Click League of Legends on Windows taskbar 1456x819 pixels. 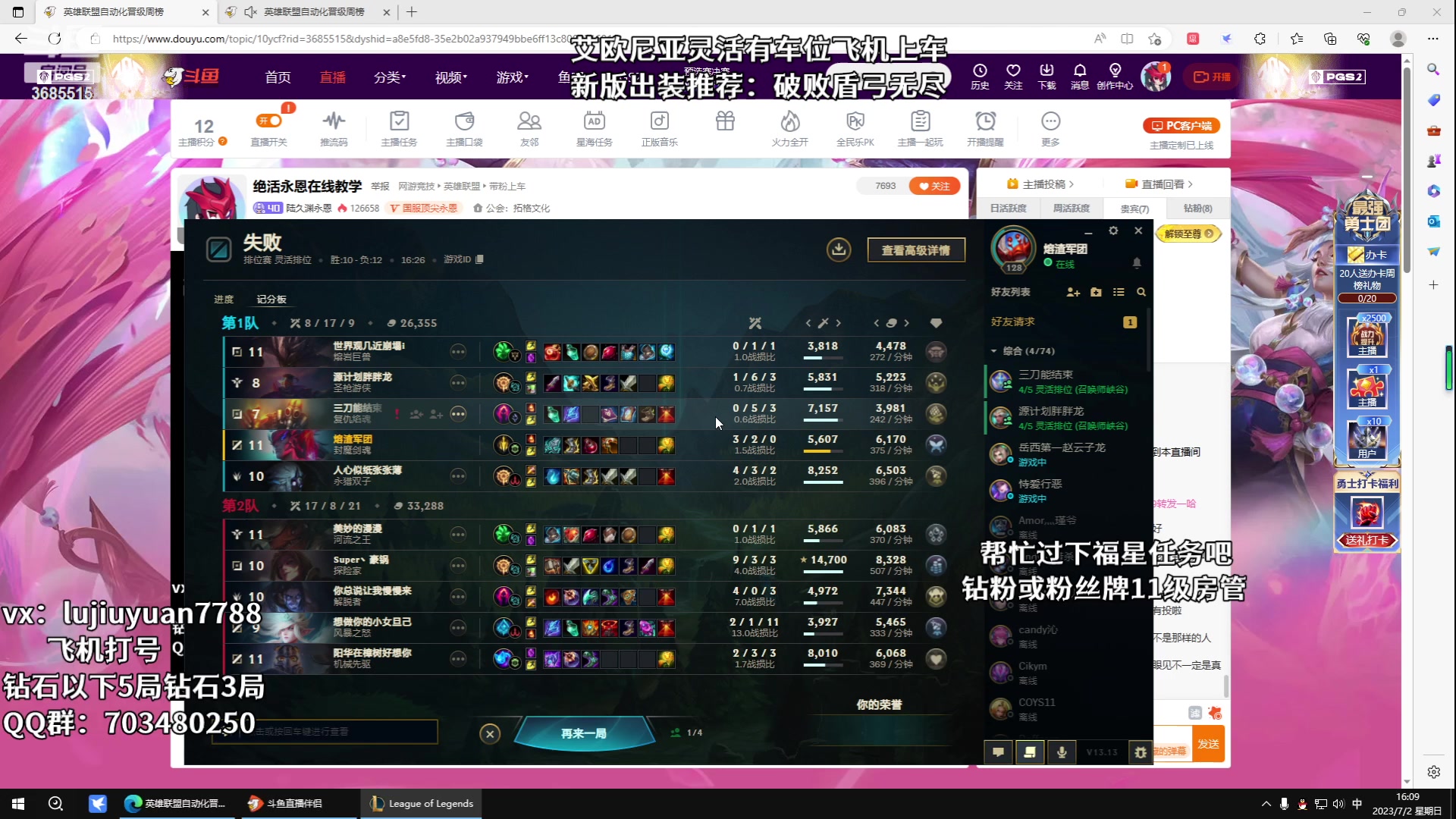pos(422,803)
